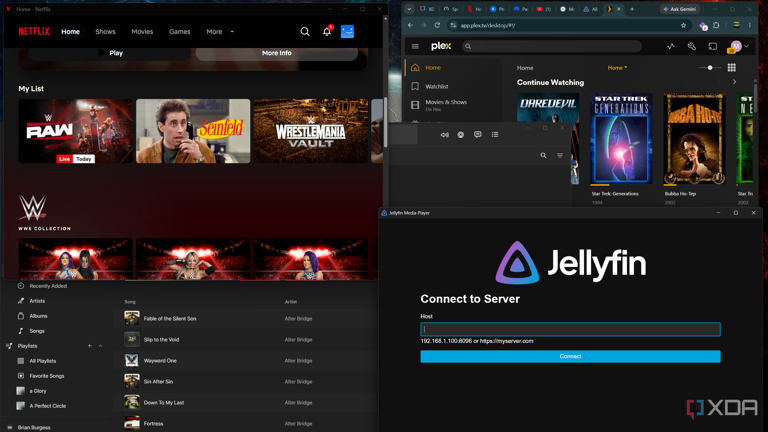Collapse the Playlists section chevron
This screenshot has width=768, height=432.
coord(100,346)
